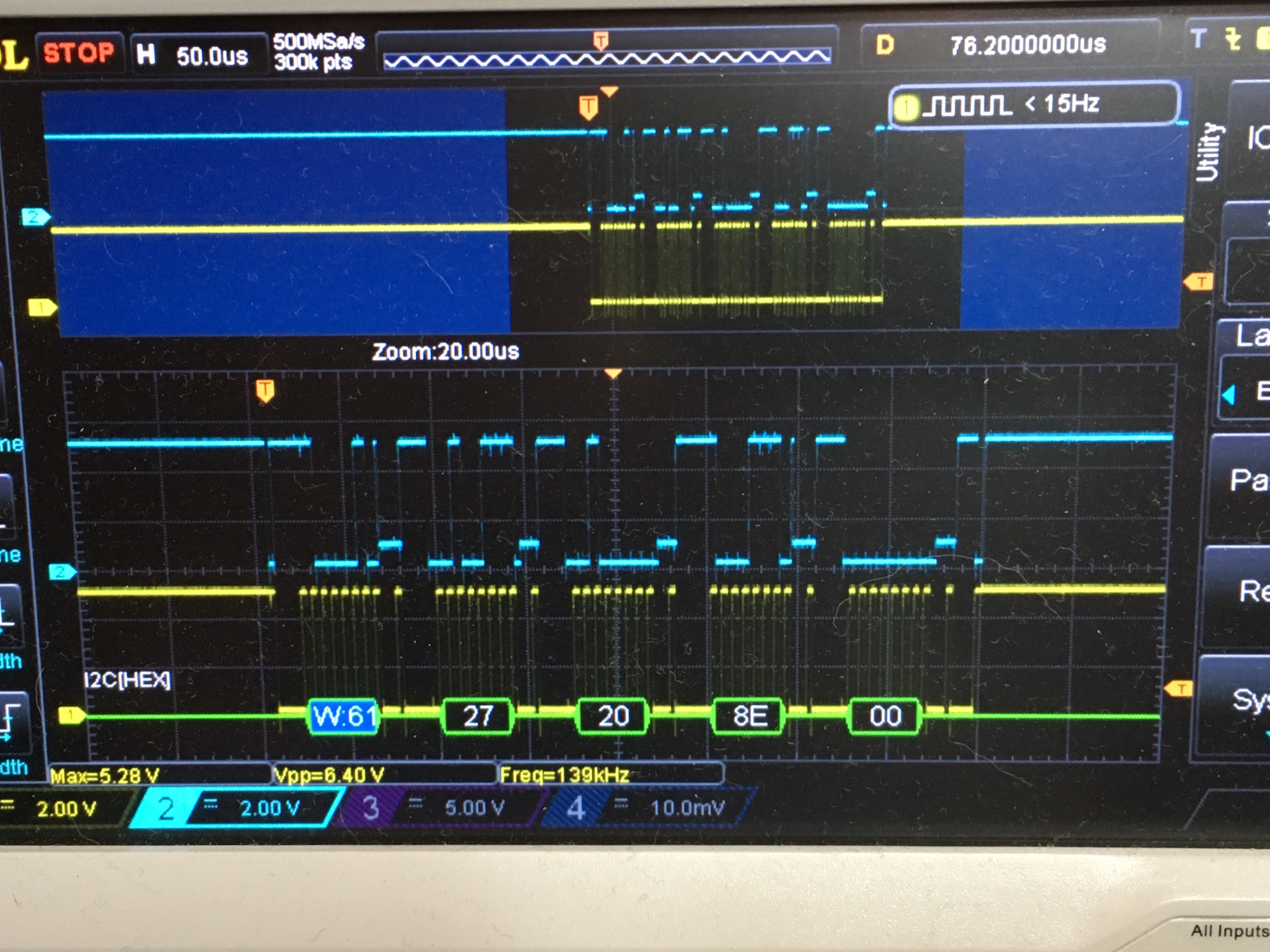Click the waveform memory navigation bar
1270x952 pixels.
coord(606,58)
